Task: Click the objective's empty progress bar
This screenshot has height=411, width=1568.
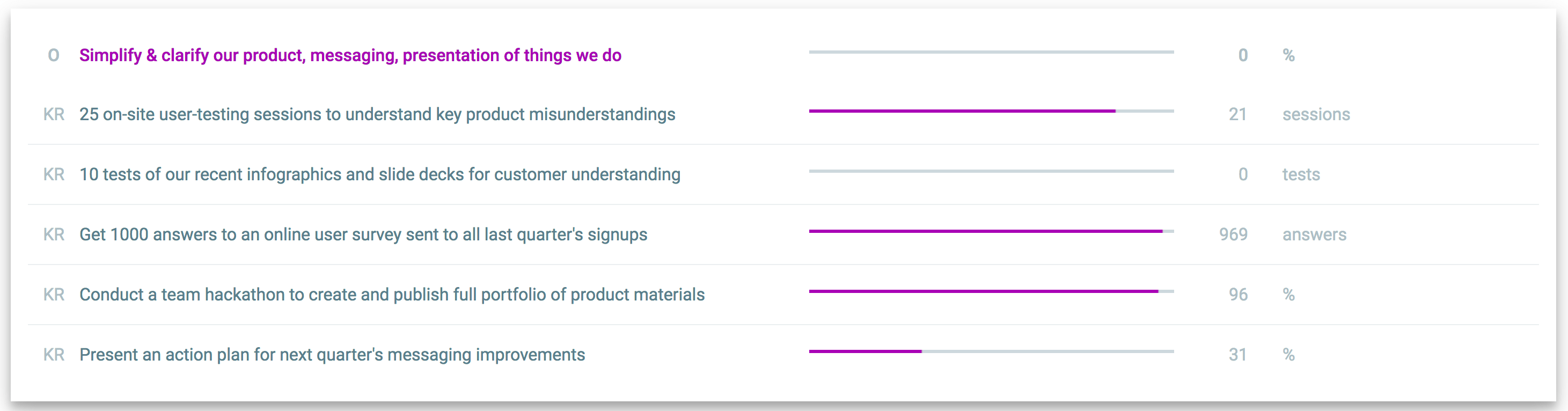Action: [x=991, y=53]
